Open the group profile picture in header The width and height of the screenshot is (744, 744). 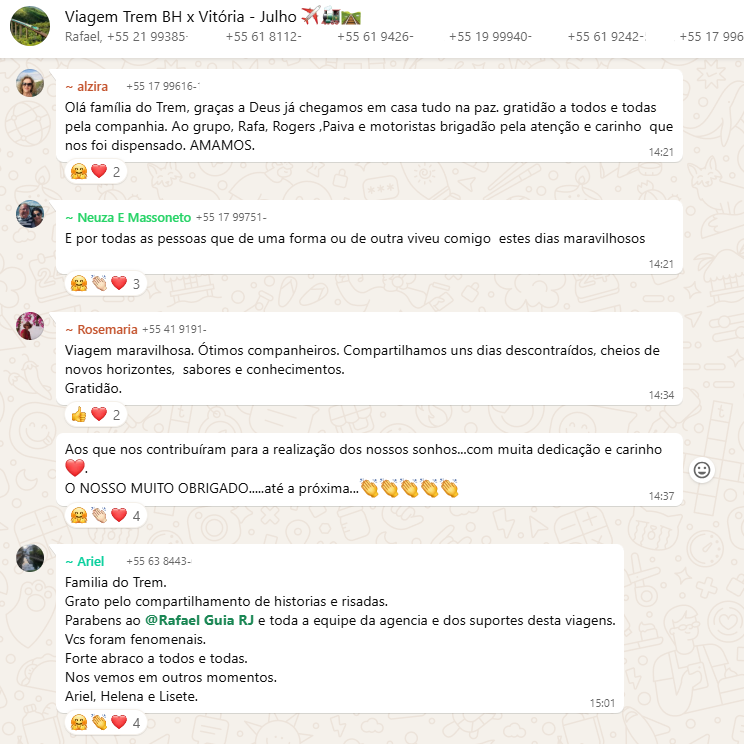[29, 26]
